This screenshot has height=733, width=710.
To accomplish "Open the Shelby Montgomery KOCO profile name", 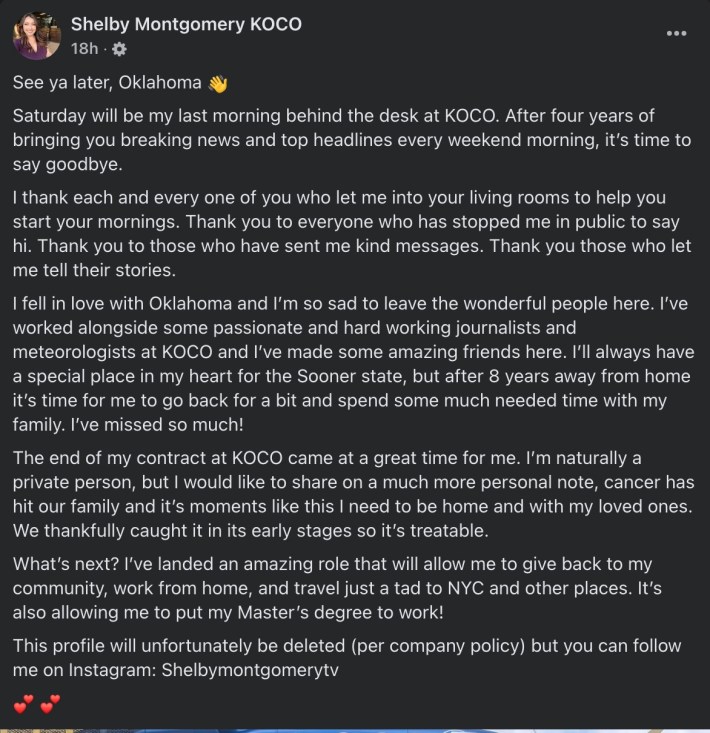I will (186, 24).
